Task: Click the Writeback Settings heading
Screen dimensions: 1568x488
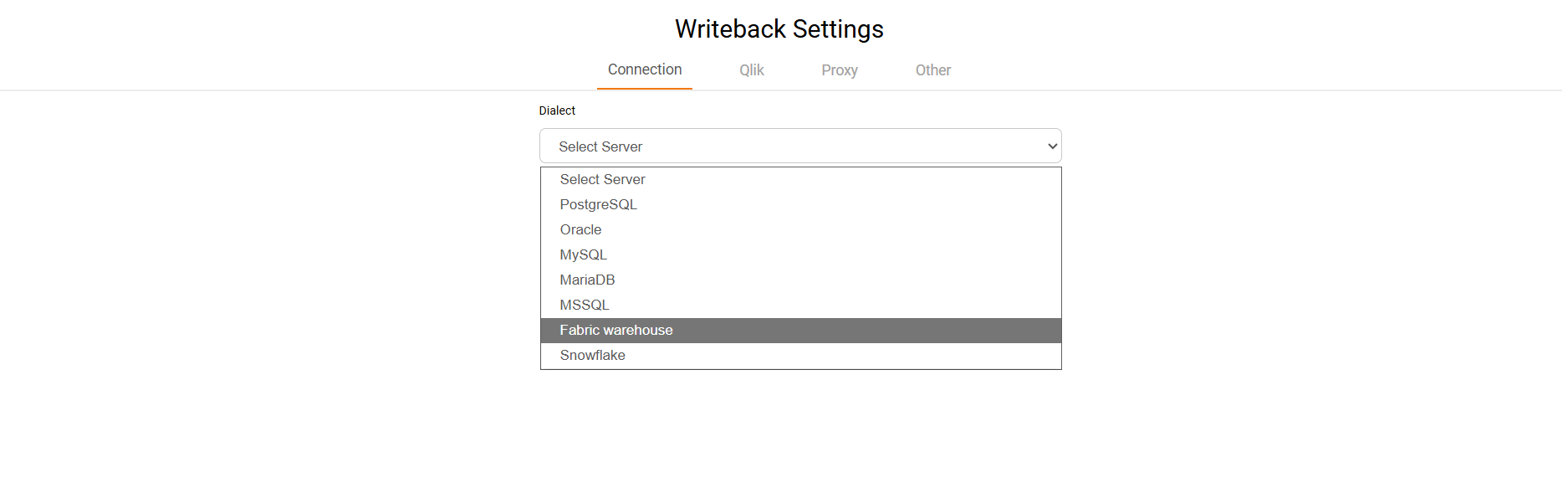Action: tap(779, 28)
